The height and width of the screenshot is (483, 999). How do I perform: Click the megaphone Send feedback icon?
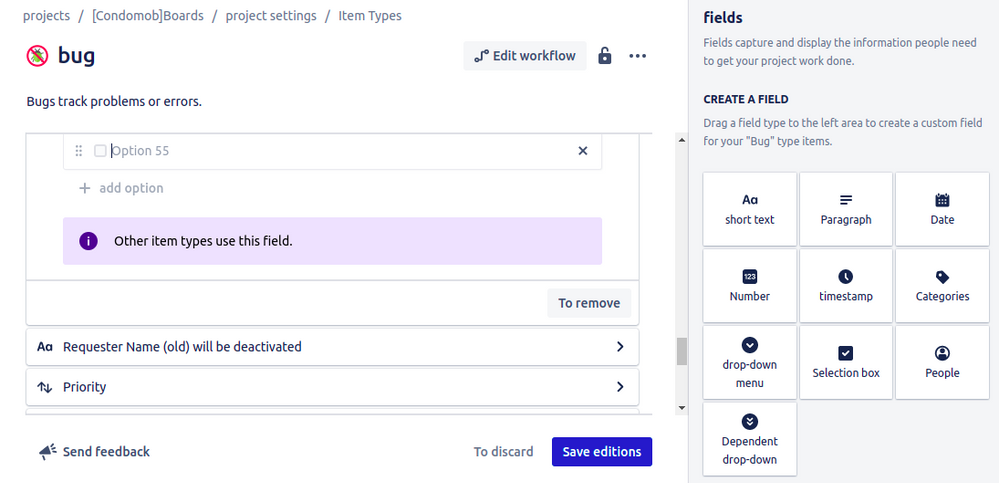(x=47, y=452)
